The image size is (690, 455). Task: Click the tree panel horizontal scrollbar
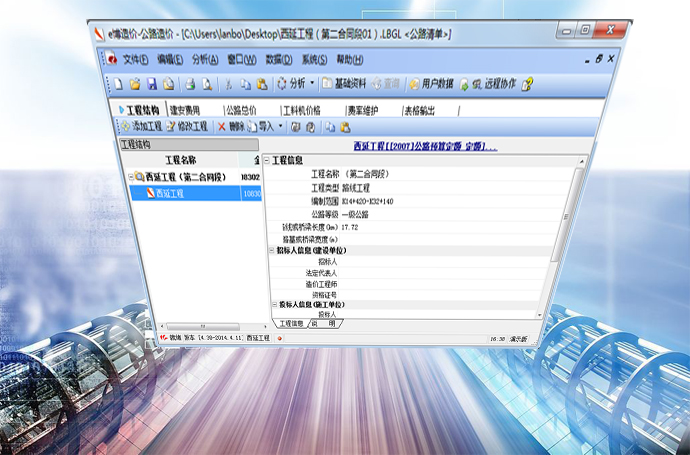[x=203, y=327]
